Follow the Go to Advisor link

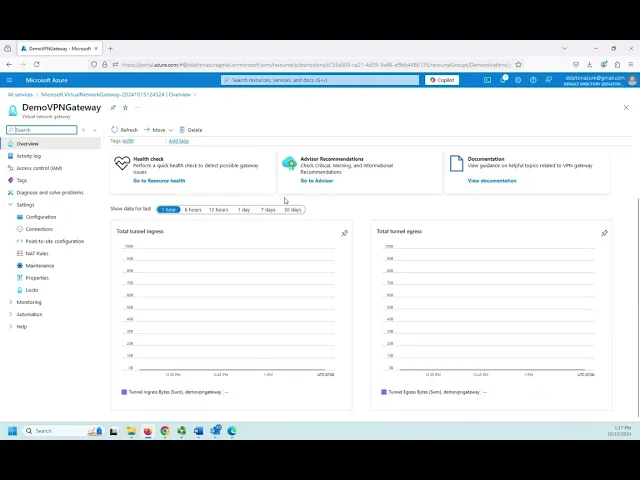317,180
